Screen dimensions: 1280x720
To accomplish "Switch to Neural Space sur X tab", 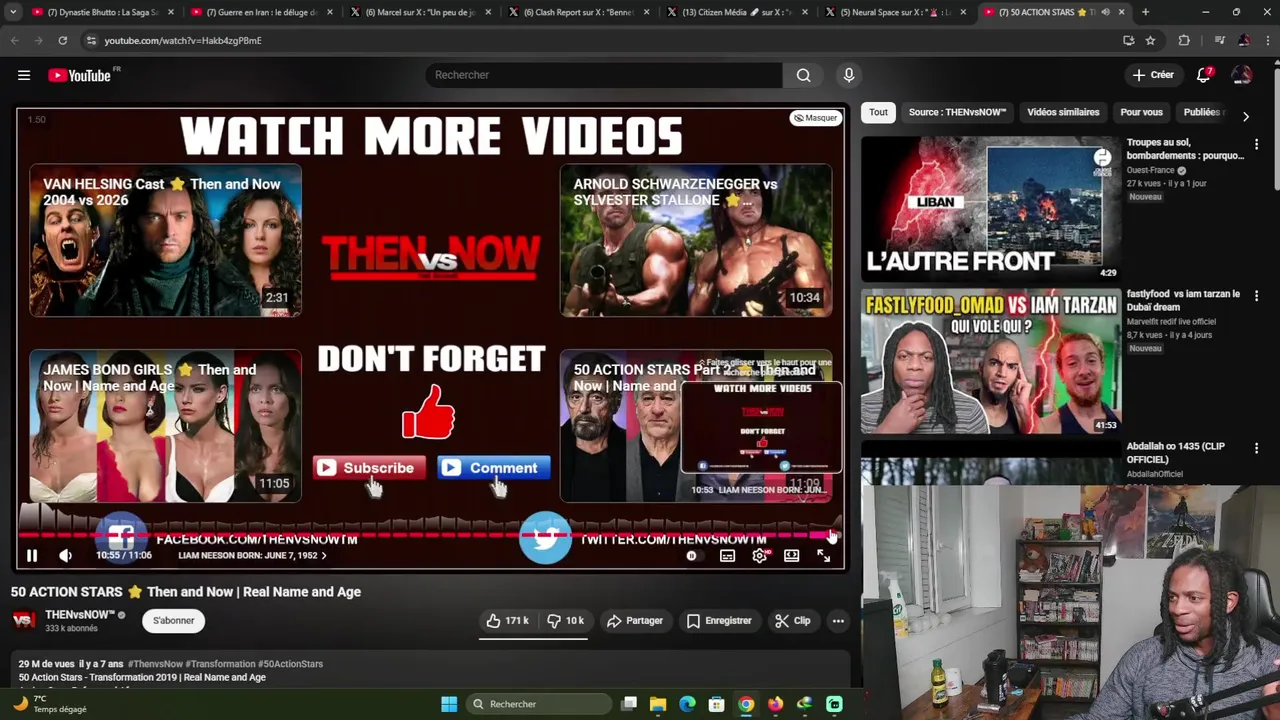I will coord(897,12).
